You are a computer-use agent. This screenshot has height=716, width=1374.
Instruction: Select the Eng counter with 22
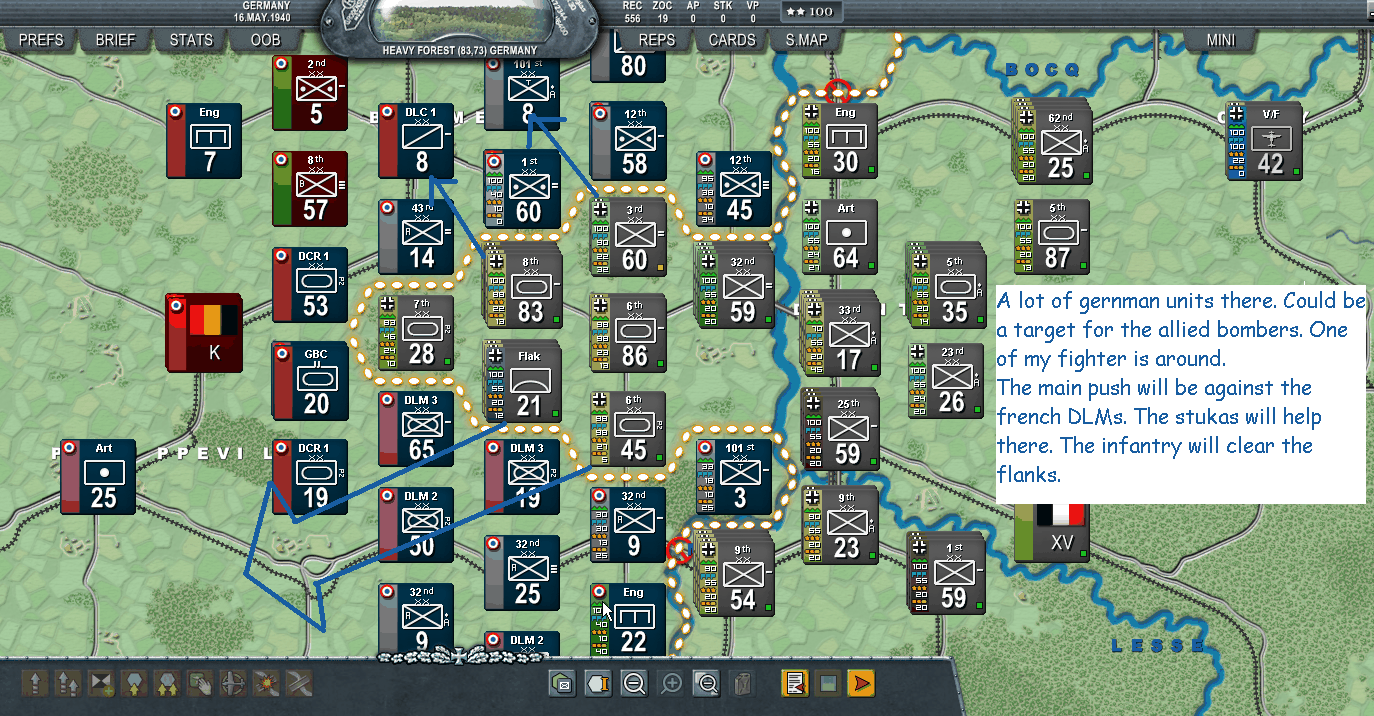627,621
